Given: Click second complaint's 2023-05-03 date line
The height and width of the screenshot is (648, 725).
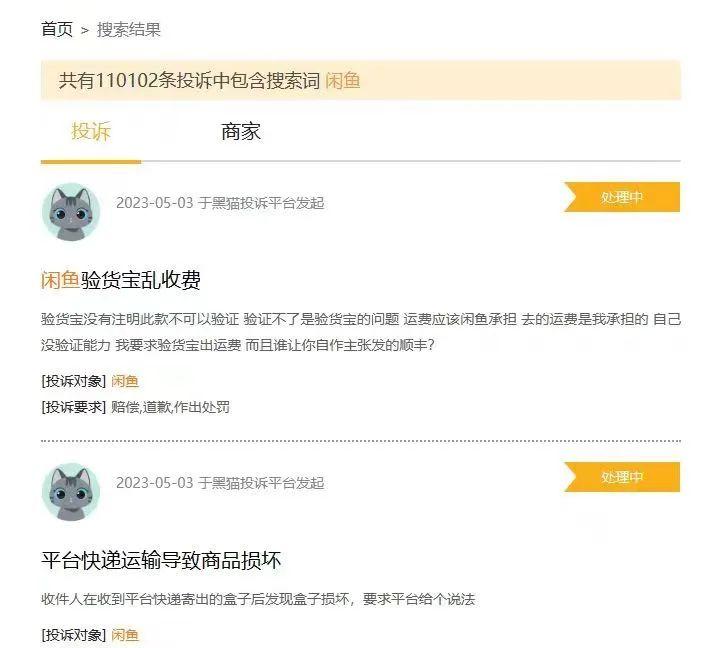Looking at the screenshot, I should [x=220, y=483].
